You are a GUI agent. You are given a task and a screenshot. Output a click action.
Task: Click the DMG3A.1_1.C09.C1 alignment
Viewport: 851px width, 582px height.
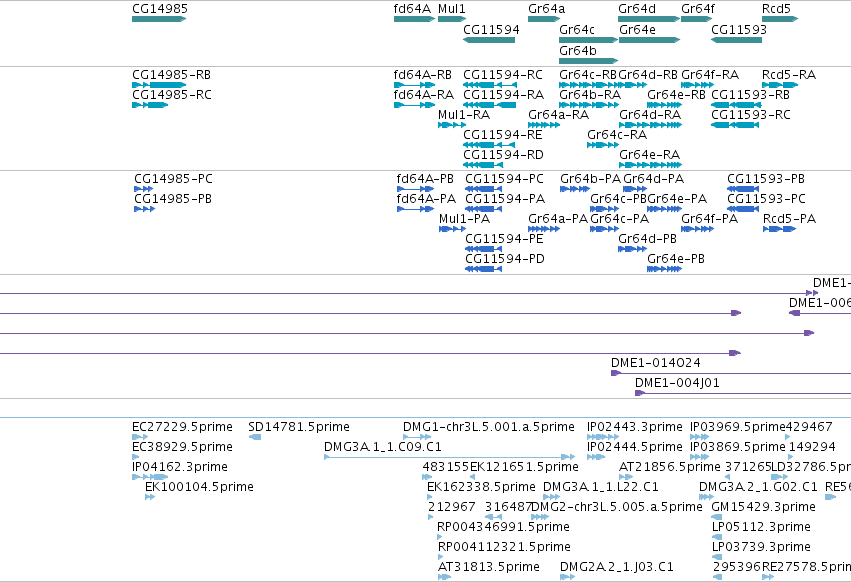click(x=449, y=457)
